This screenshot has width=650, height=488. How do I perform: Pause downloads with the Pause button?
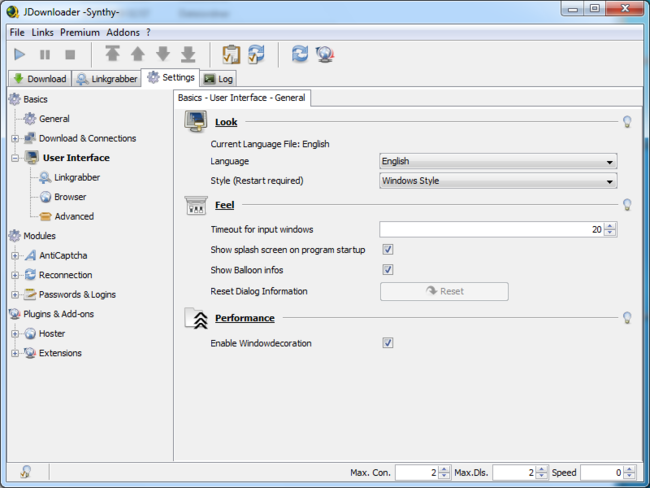click(45, 54)
